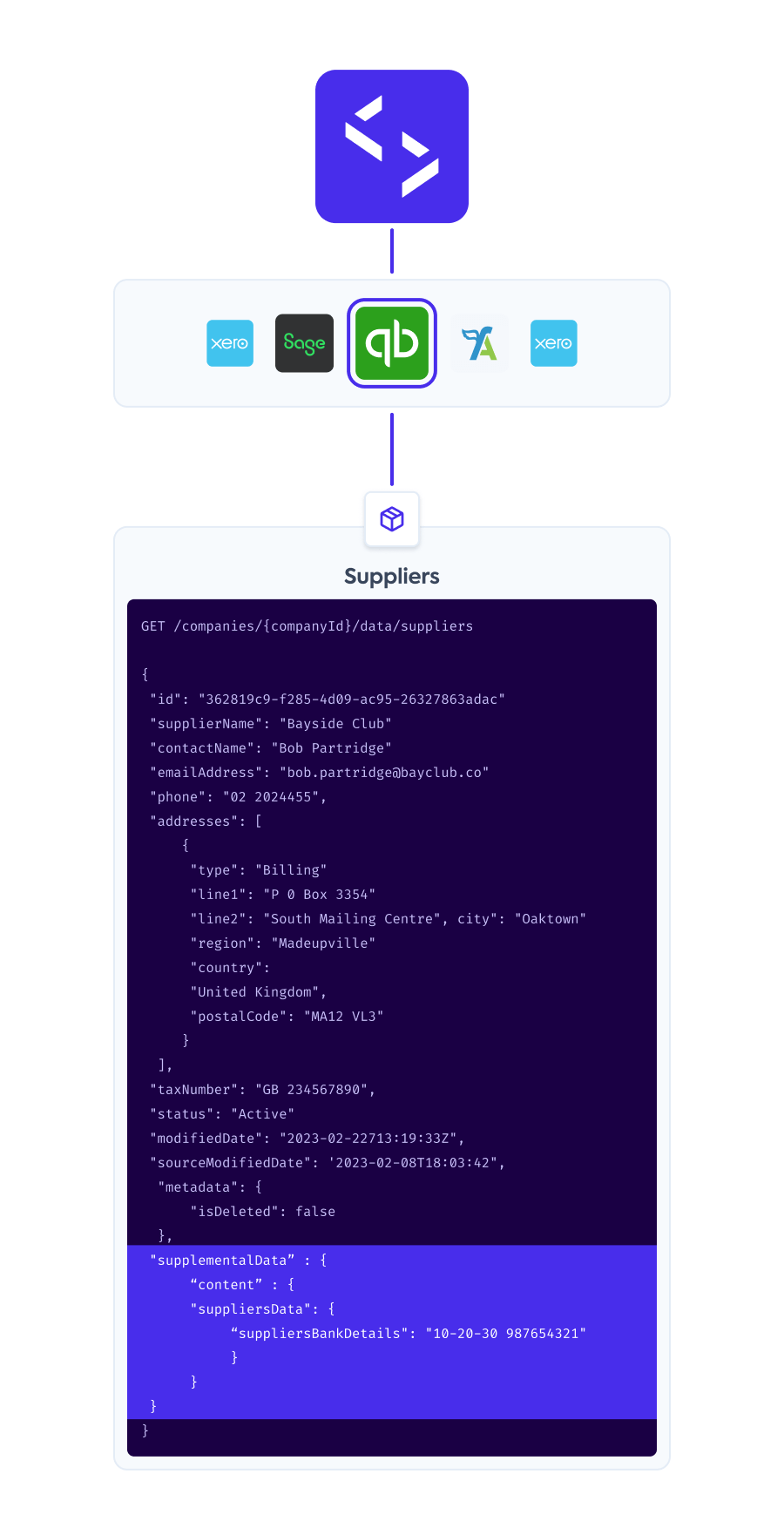Click the status "Active" line
The height and width of the screenshot is (1528, 784).
pyautogui.click(x=222, y=1114)
